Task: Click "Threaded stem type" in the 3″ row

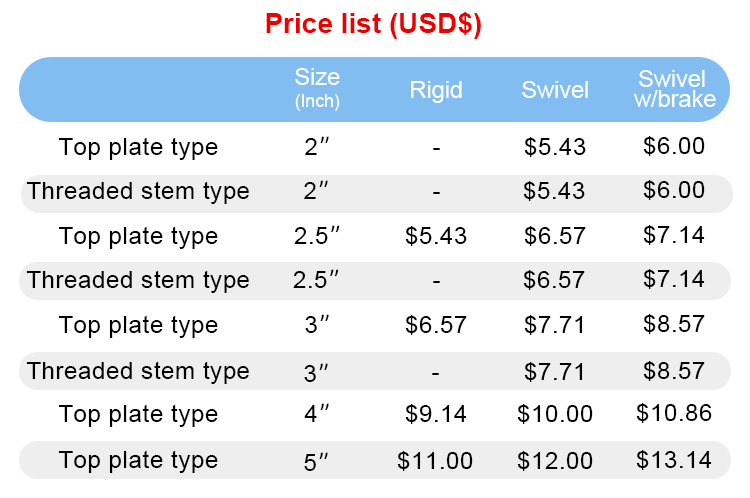Action: coord(138,371)
